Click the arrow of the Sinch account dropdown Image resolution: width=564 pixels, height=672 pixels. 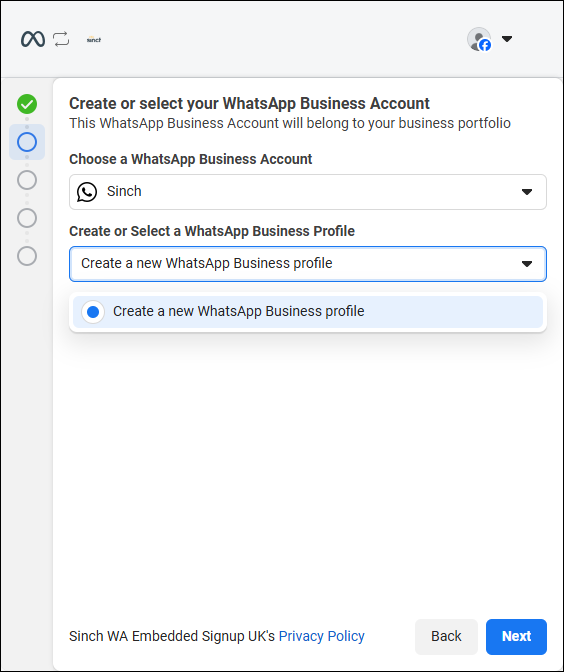[x=527, y=192]
